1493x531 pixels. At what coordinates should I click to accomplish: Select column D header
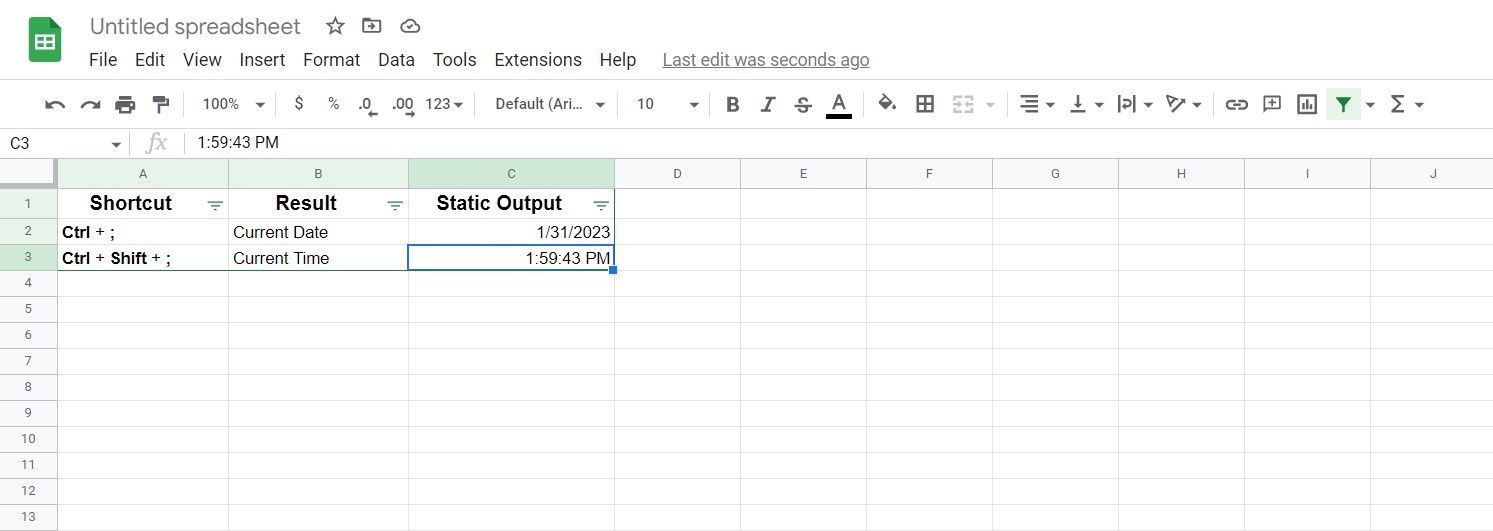tap(677, 174)
